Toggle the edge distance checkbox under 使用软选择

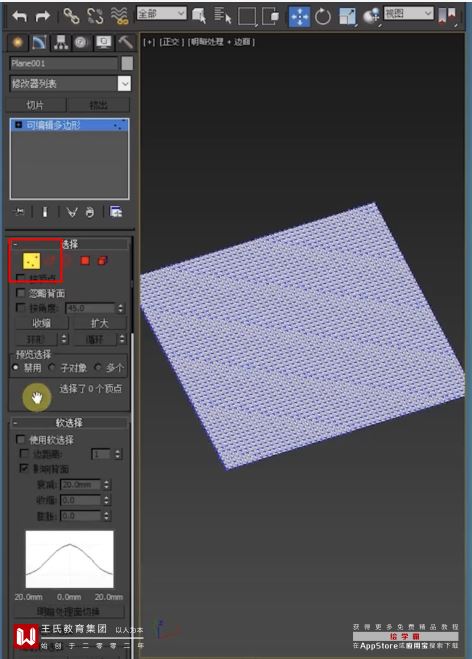24,454
